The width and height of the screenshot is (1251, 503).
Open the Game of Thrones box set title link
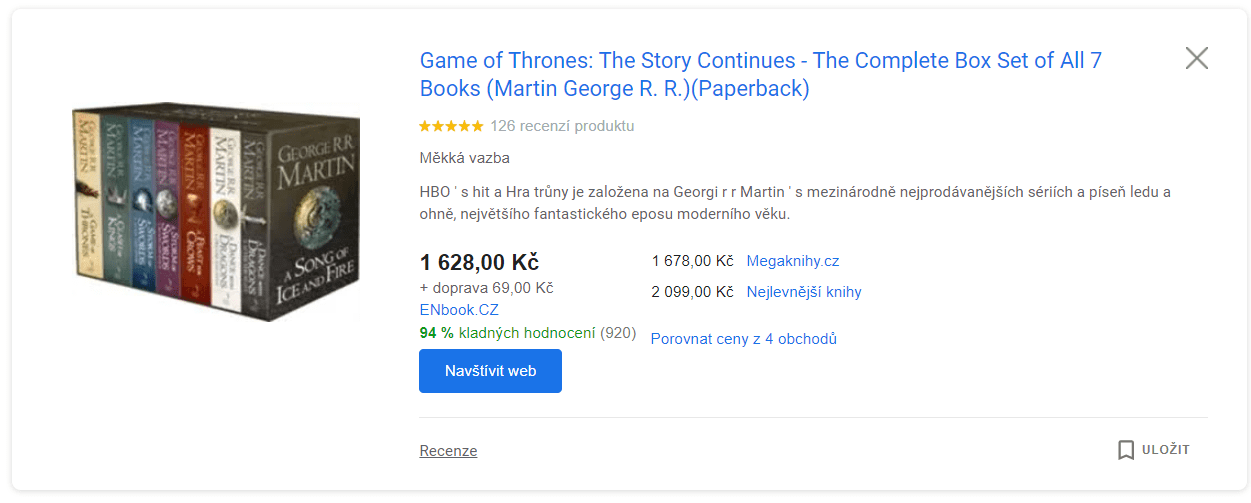760,75
